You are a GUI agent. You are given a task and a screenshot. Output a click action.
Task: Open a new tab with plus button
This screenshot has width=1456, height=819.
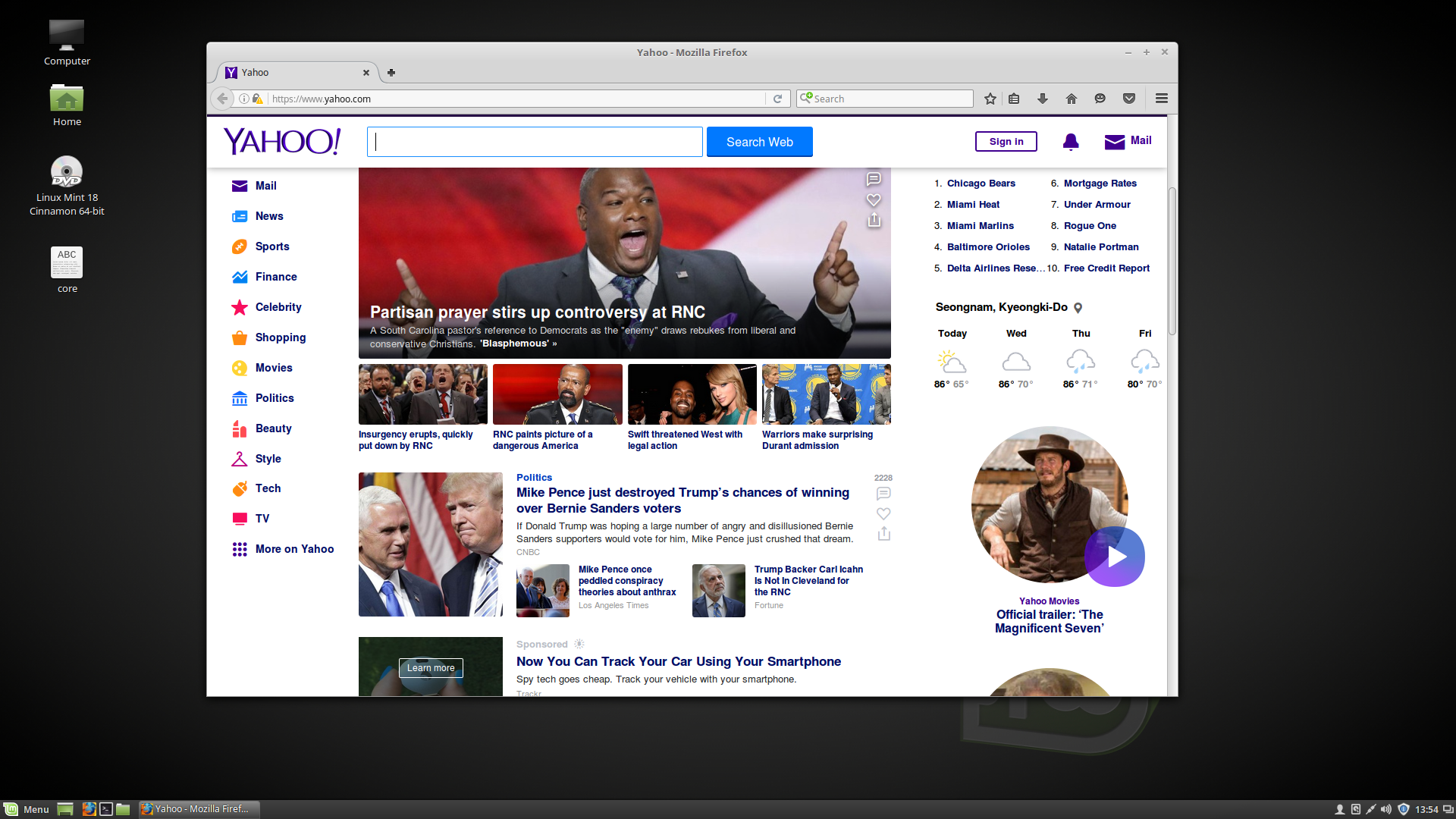[x=391, y=73]
